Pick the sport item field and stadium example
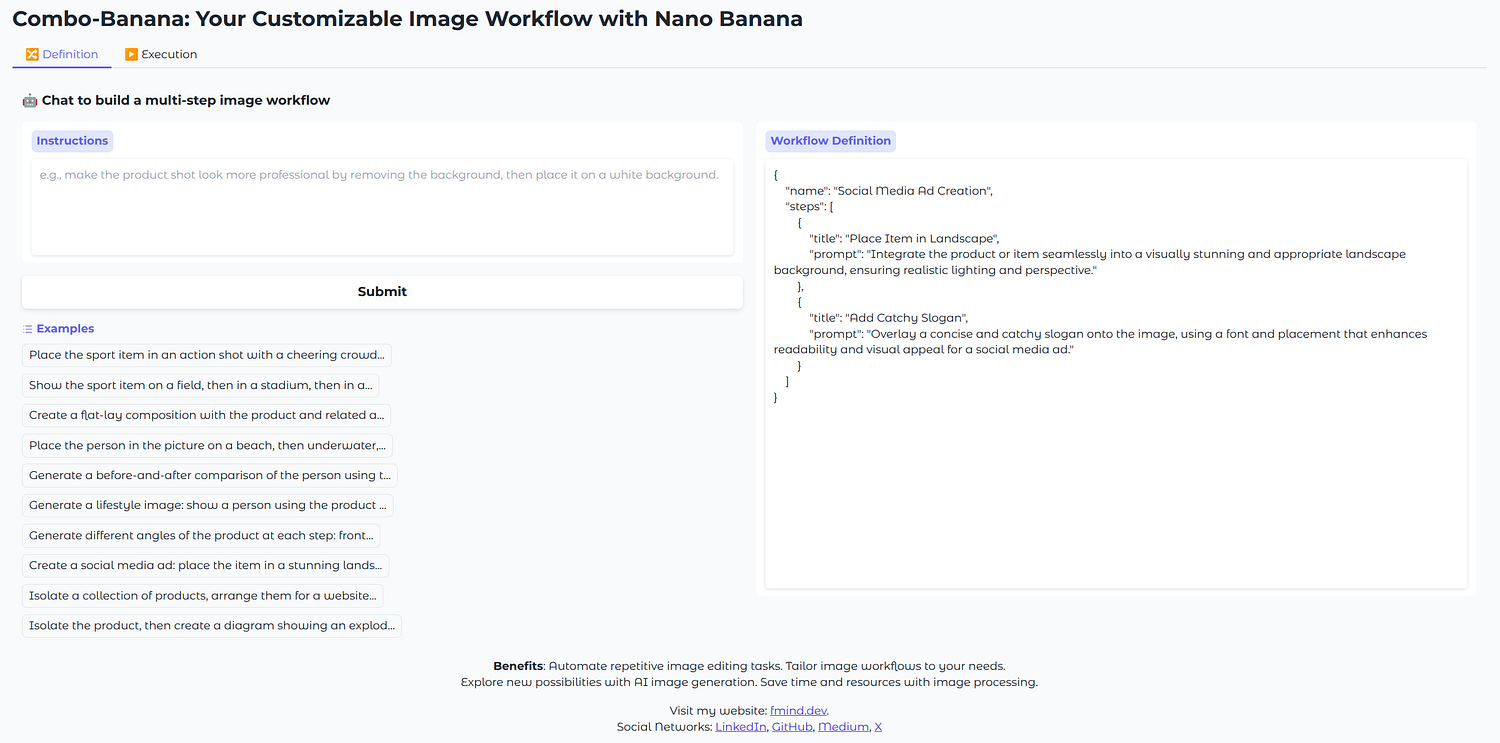This screenshot has height=743, width=1500. click(200, 385)
